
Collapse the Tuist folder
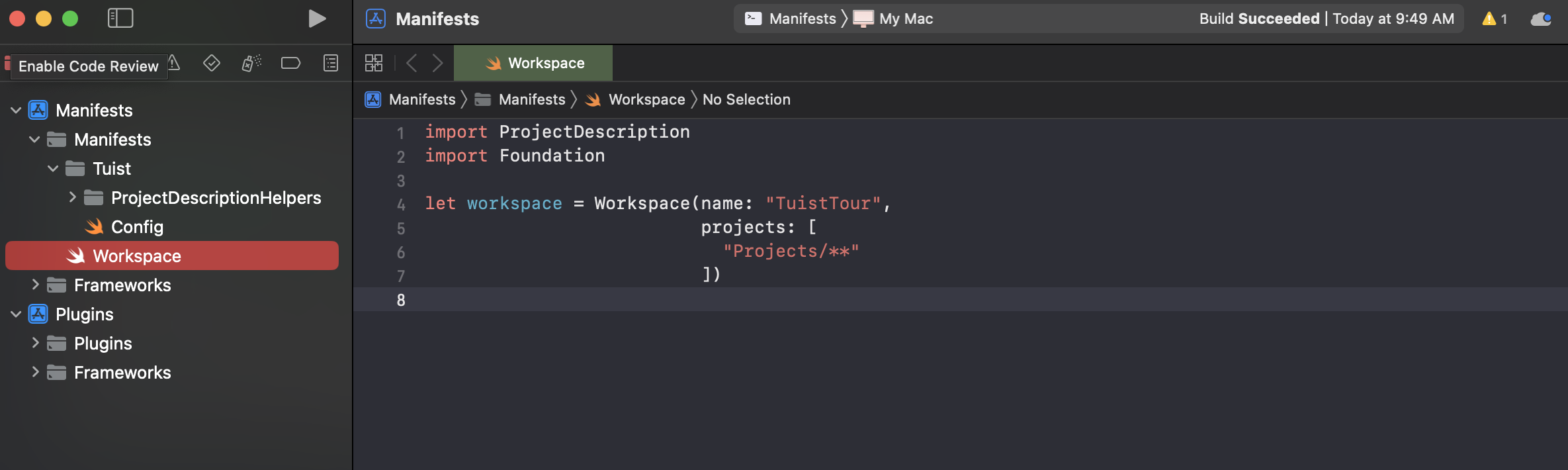(53, 169)
